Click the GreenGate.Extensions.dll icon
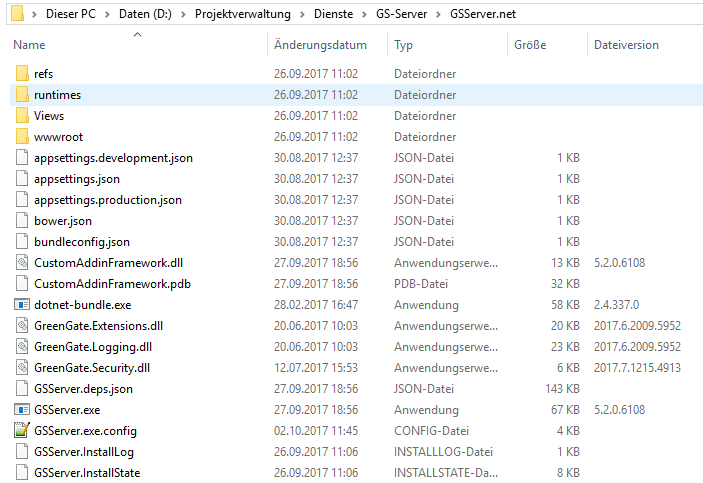 (22, 326)
